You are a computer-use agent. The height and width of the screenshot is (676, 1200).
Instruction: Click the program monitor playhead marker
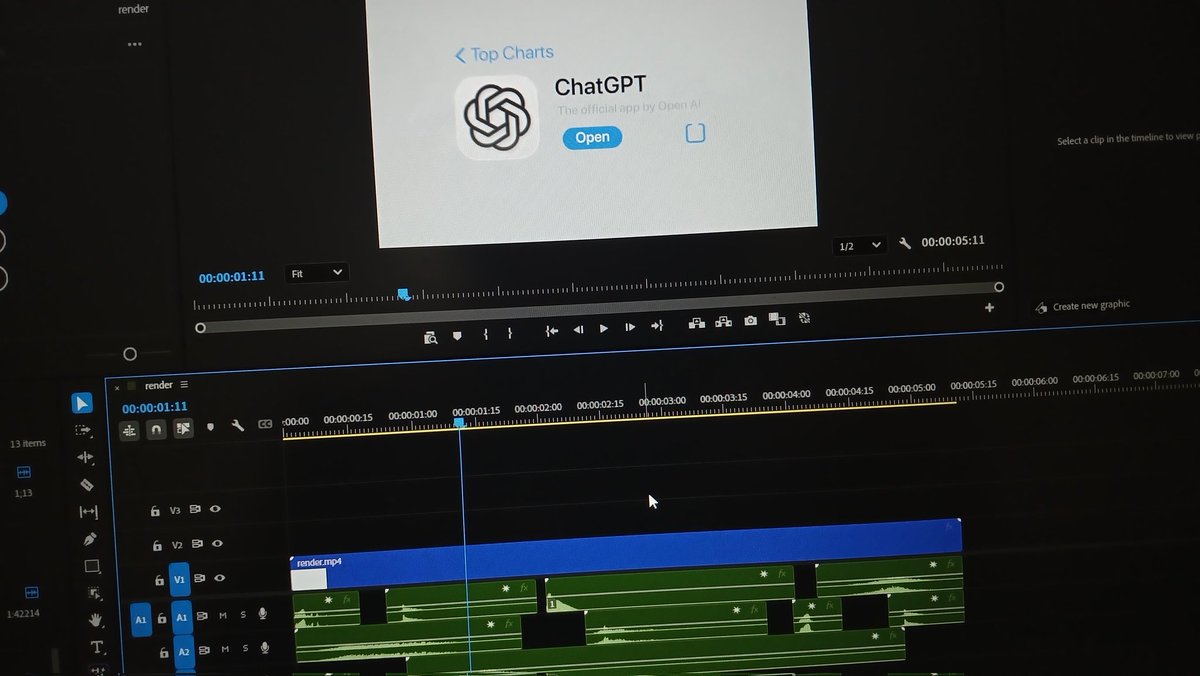(403, 294)
